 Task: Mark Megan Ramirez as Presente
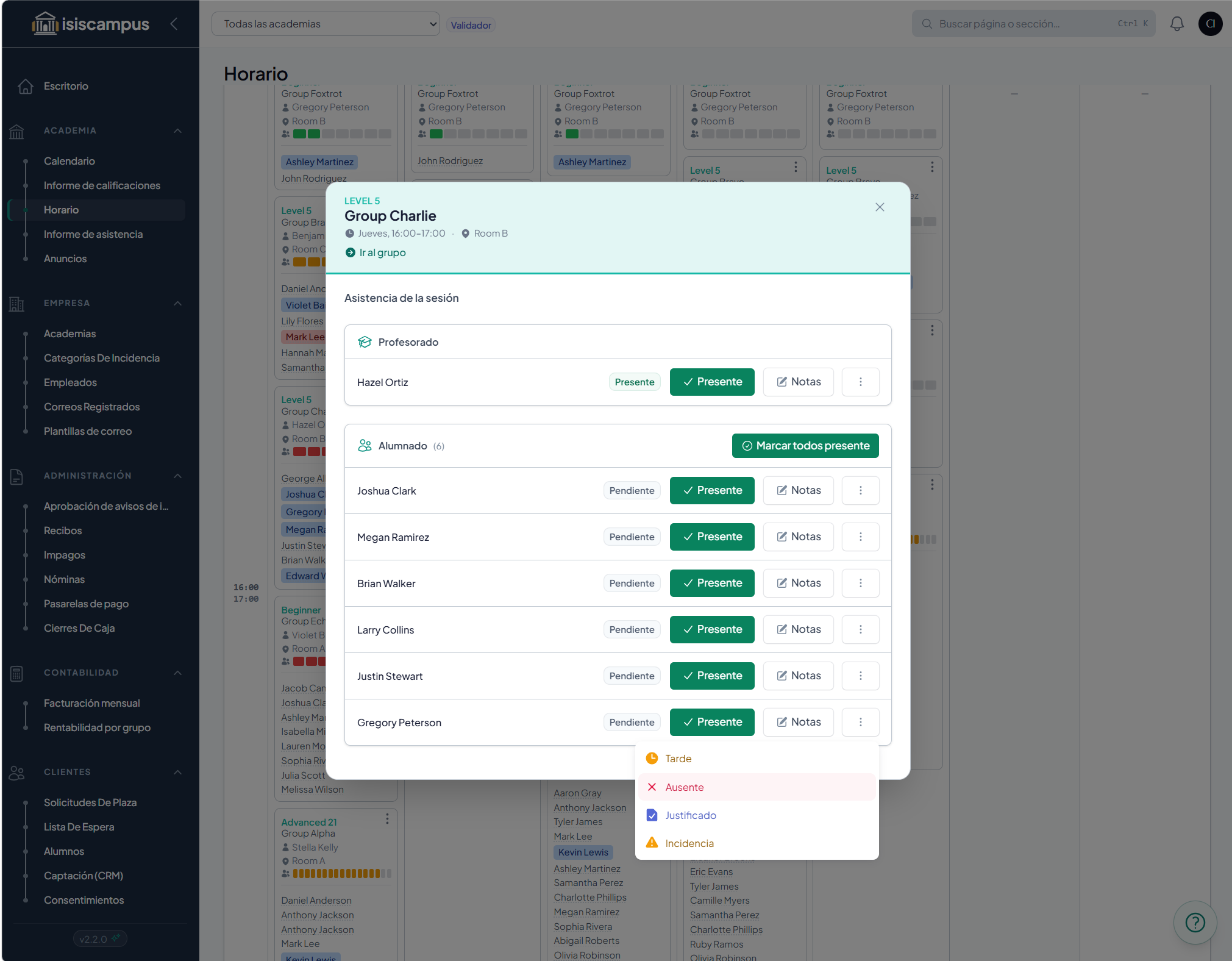(x=712, y=537)
